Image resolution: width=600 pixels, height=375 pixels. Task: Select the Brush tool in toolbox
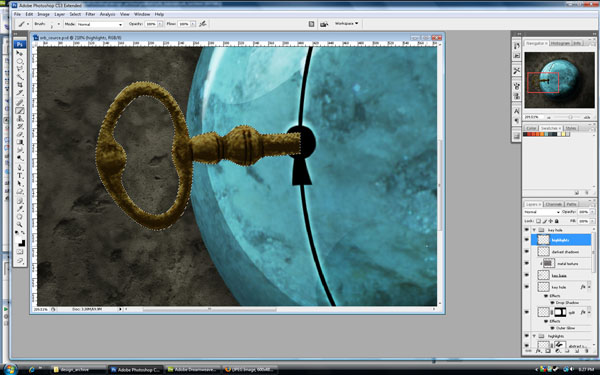[20, 111]
